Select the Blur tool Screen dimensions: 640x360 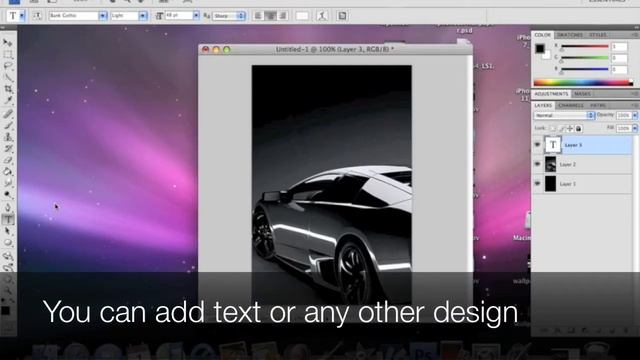7,183
